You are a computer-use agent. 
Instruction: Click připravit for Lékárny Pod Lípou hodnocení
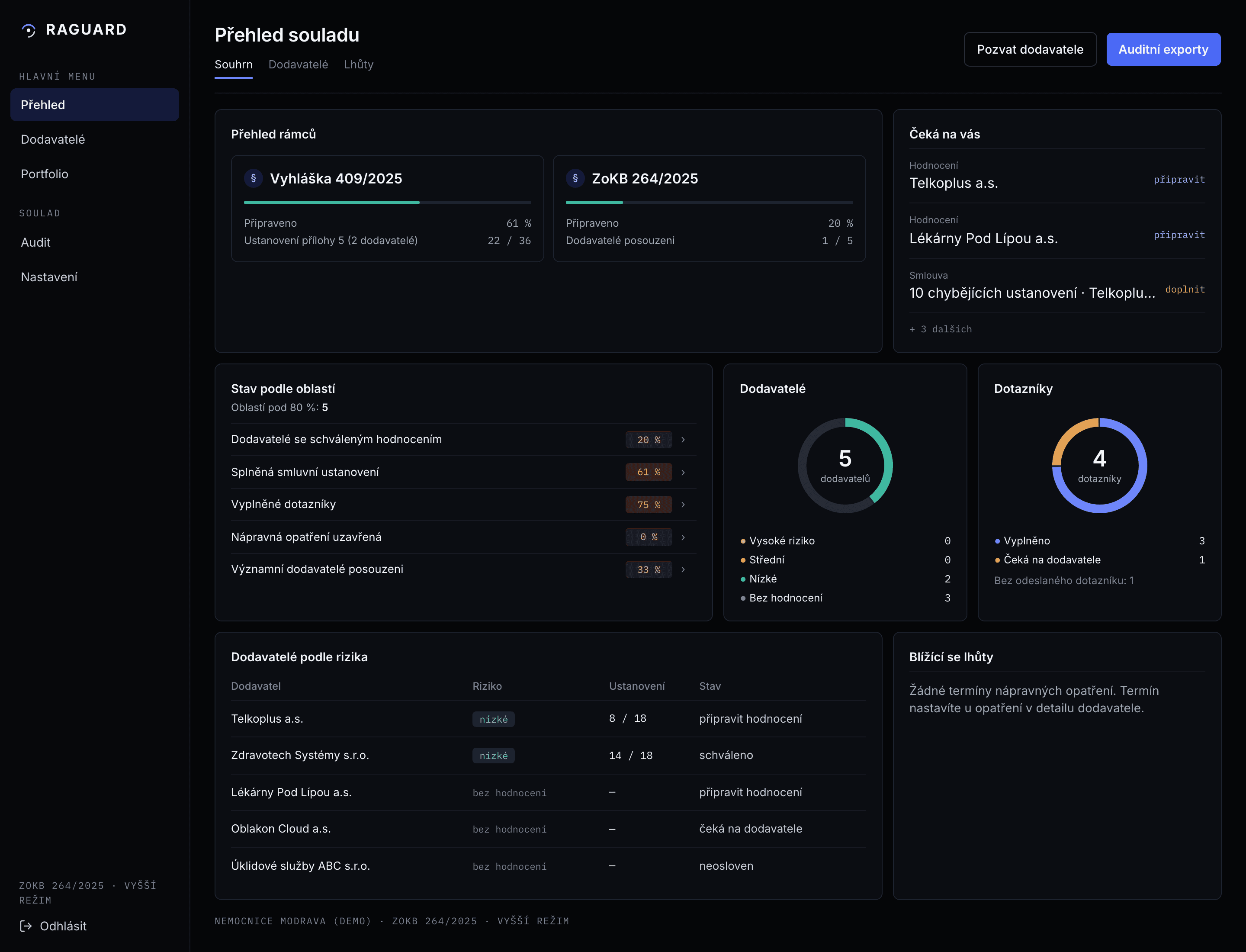pos(1179,235)
